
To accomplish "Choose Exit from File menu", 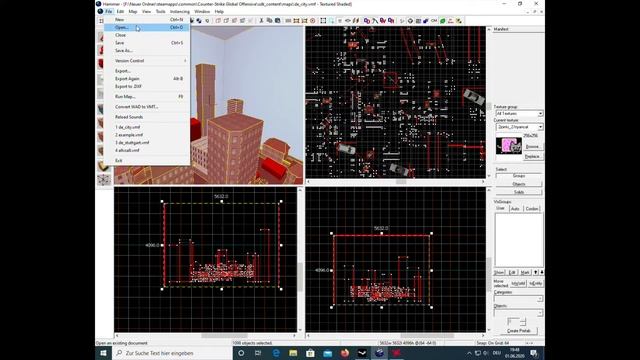I will [x=147, y=161].
